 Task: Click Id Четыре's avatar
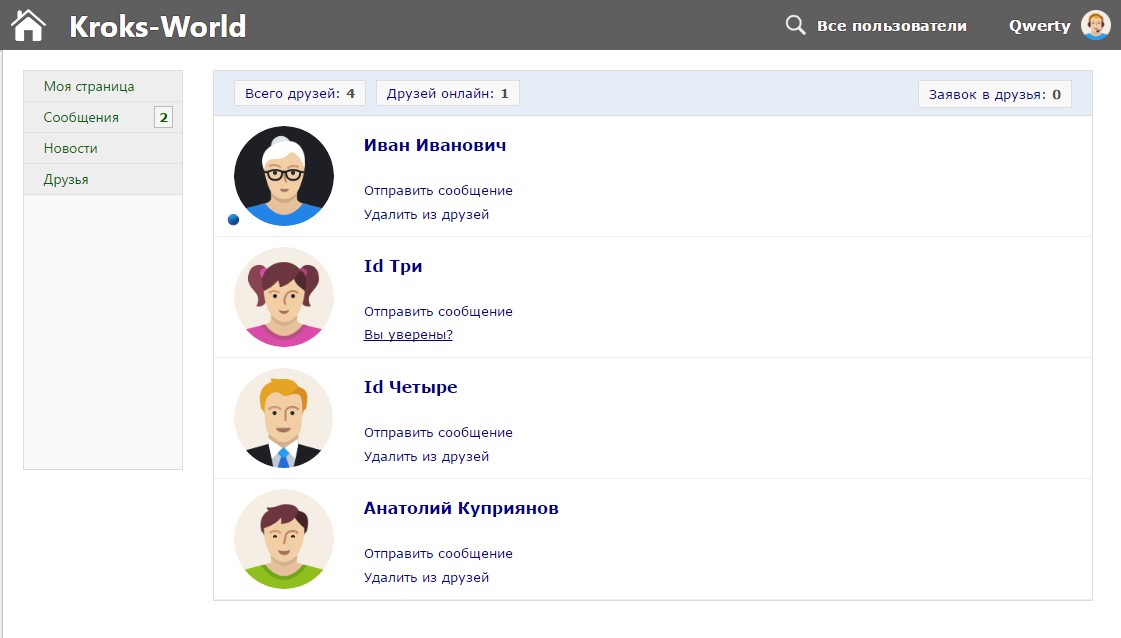pos(284,418)
